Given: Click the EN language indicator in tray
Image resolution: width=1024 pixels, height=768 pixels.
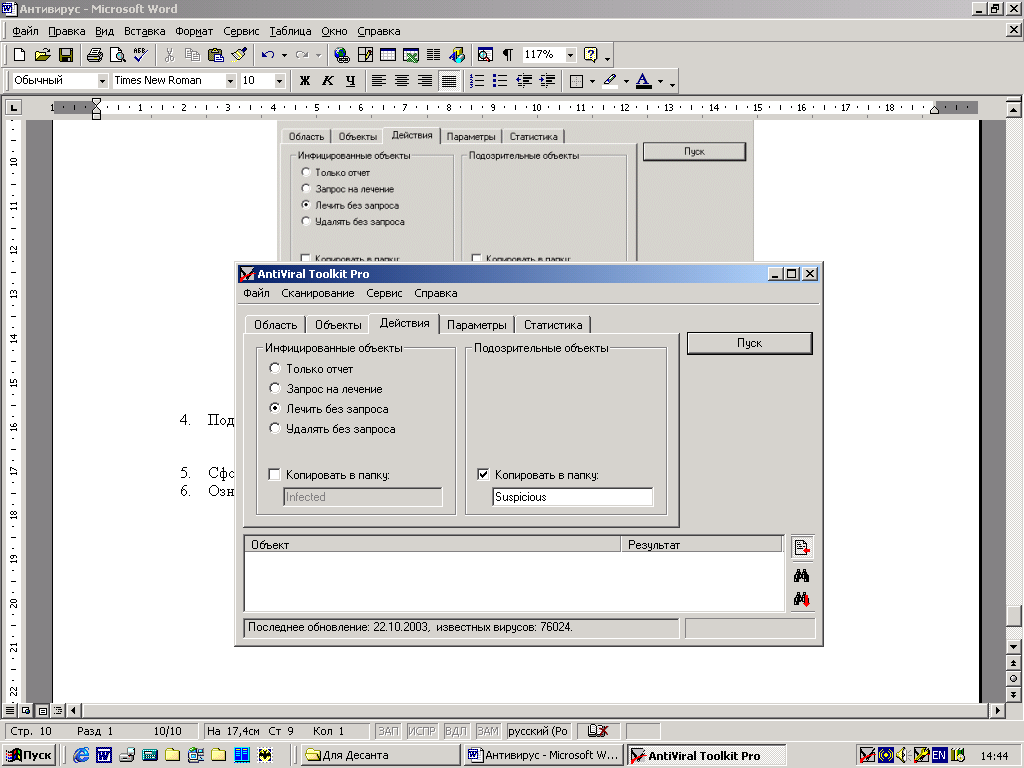Looking at the screenshot, I should tap(939, 756).
